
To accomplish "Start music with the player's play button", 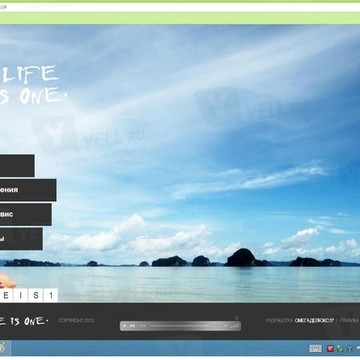I will tap(125, 326).
